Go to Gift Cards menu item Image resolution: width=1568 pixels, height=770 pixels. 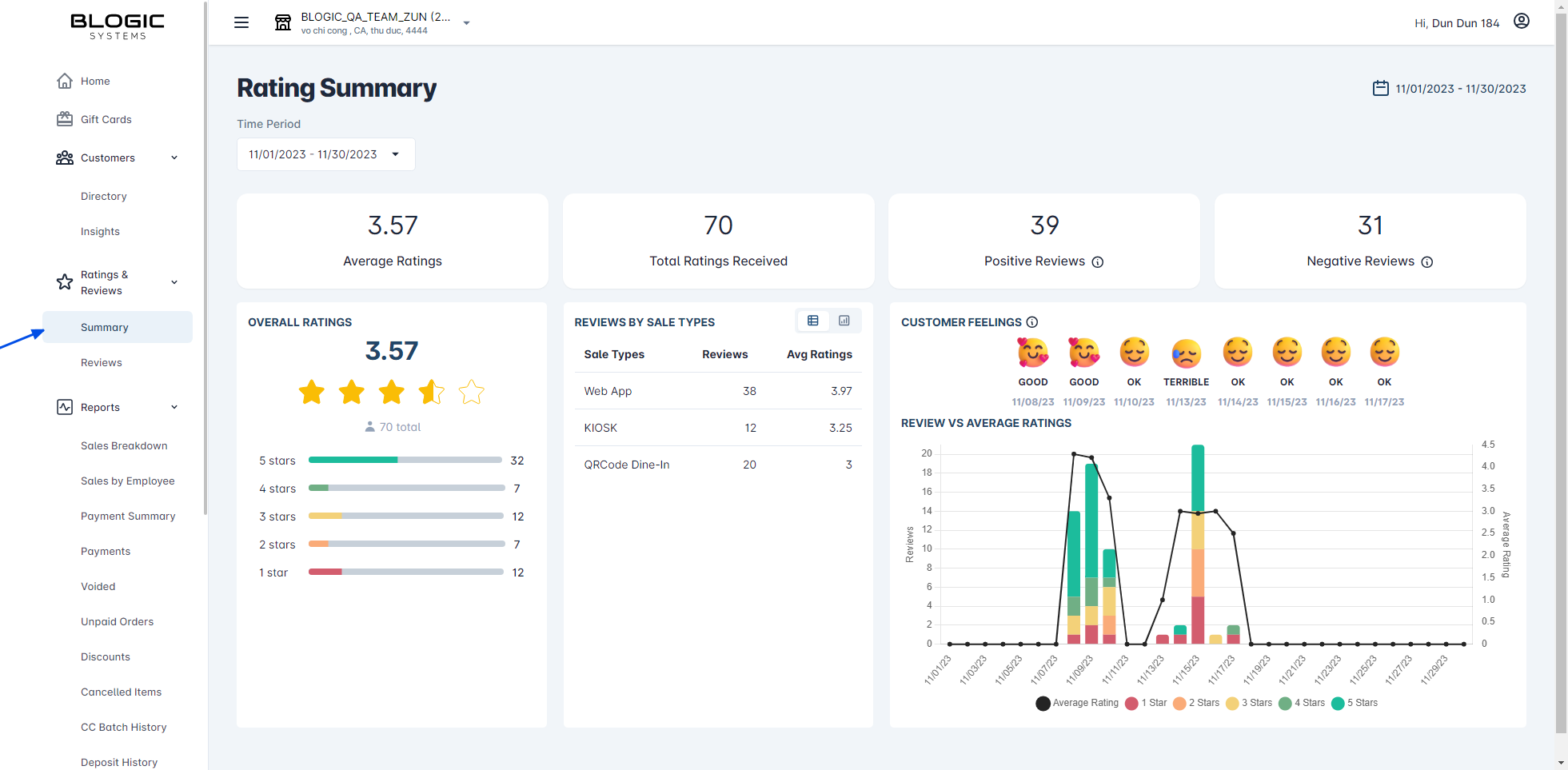pos(106,119)
